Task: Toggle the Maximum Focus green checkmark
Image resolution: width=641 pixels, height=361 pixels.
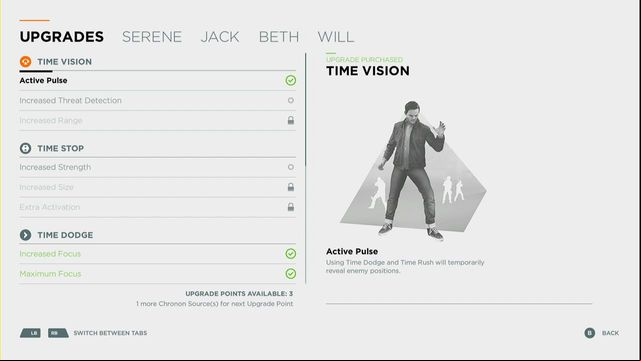Action: pos(291,274)
